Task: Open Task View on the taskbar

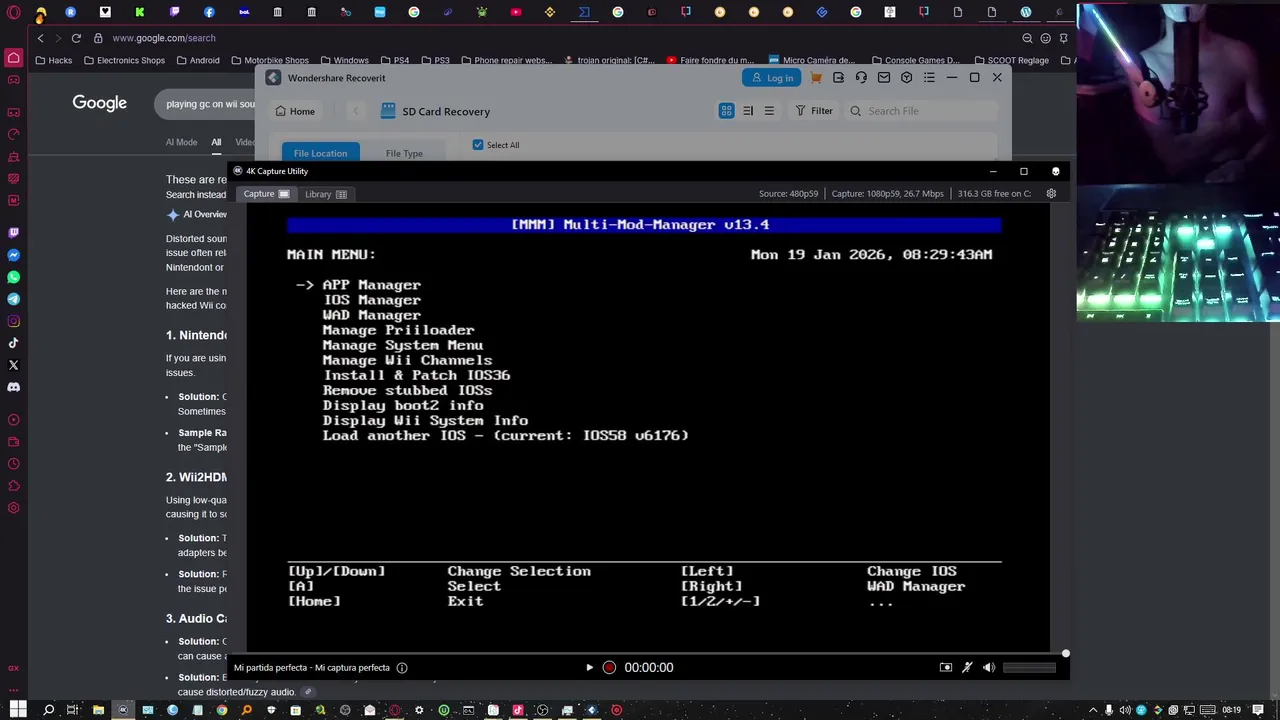Action: [x=72, y=710]
